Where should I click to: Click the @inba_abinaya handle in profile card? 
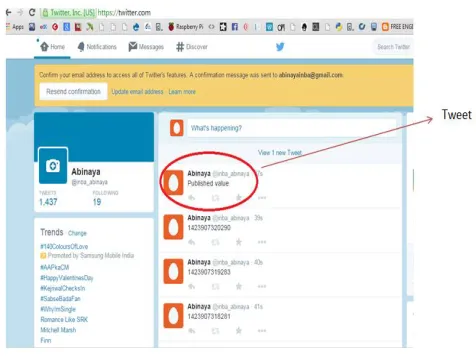[90, 182]
